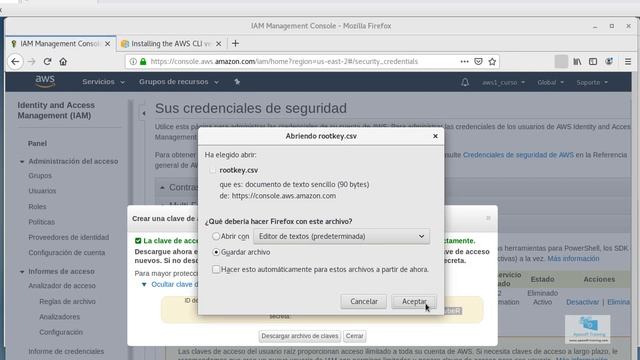The image size is (640, 360).
Task: Open Configuración under Analizador de acceso
Action: (x=61, y=332)
